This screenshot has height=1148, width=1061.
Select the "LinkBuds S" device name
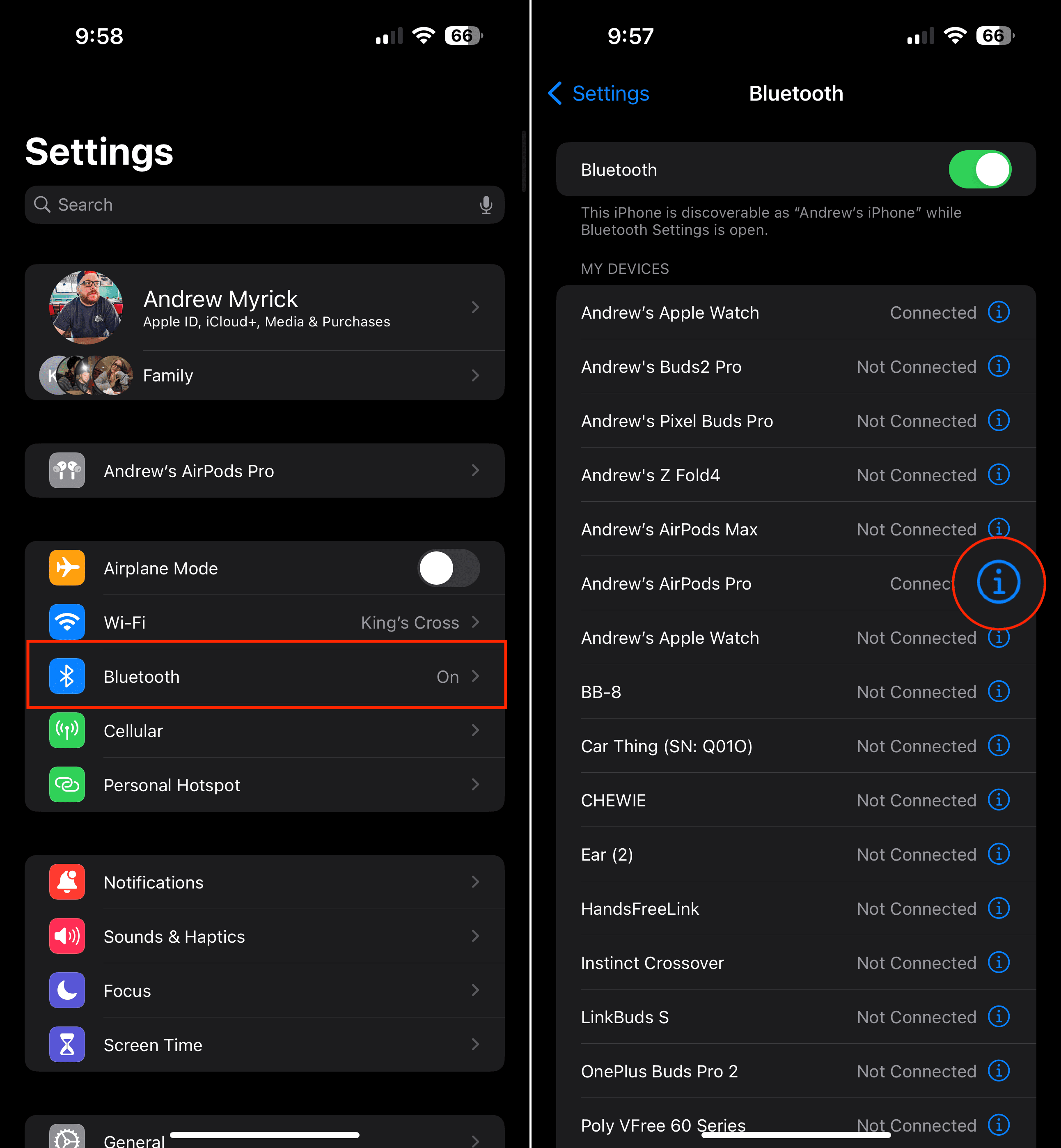[x=625, y=1017]
